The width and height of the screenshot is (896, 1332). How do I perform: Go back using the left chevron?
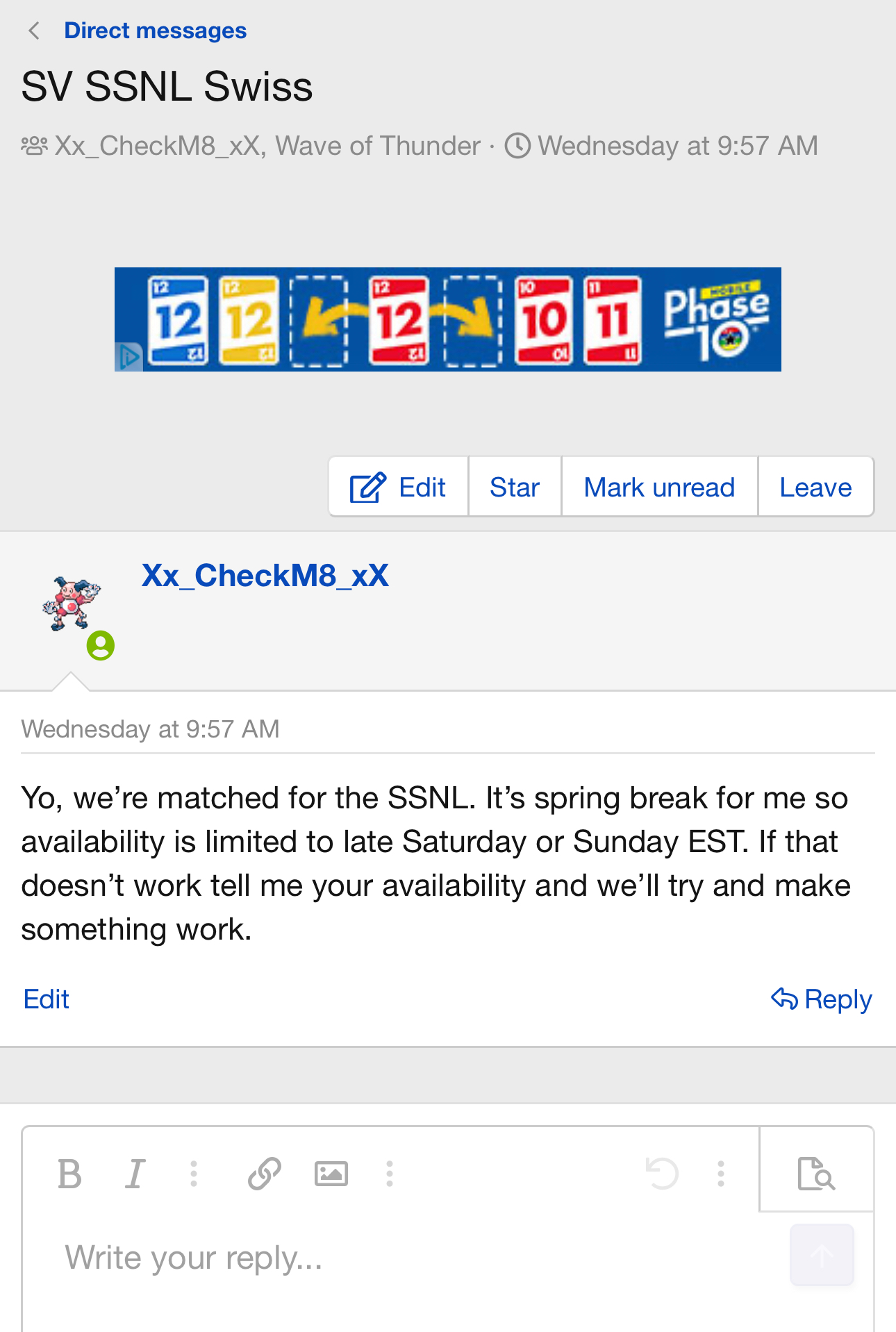tap(33, 31)
